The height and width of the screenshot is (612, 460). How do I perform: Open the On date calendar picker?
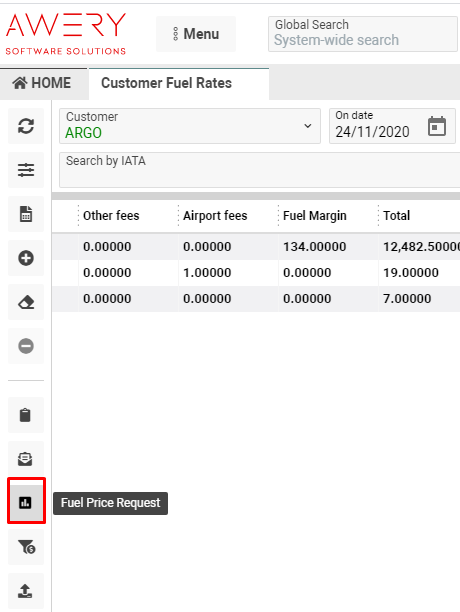437,126
